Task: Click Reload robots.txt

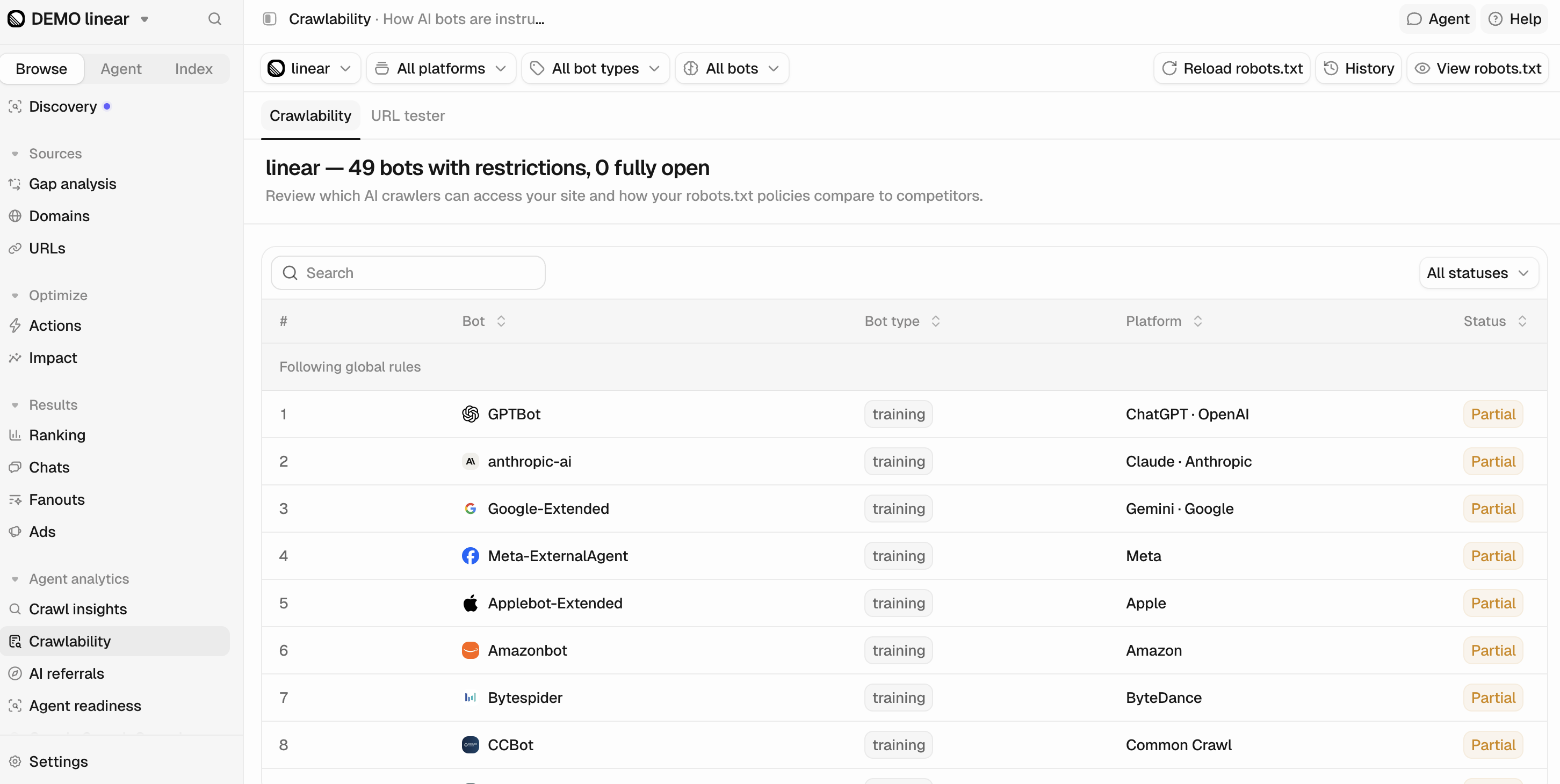Action: (x=1232, y=68)
